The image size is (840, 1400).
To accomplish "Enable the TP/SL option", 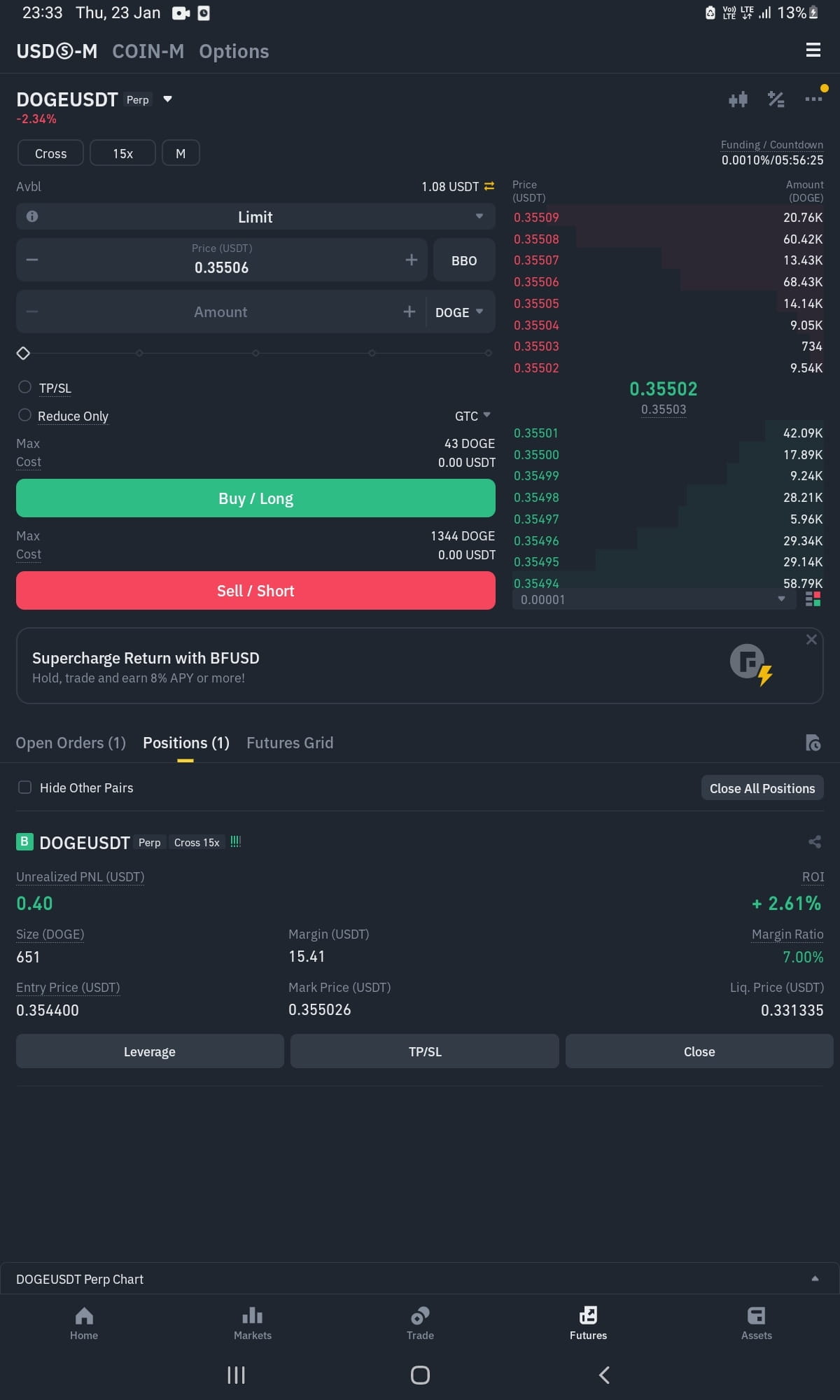I will tap(25, 387).
